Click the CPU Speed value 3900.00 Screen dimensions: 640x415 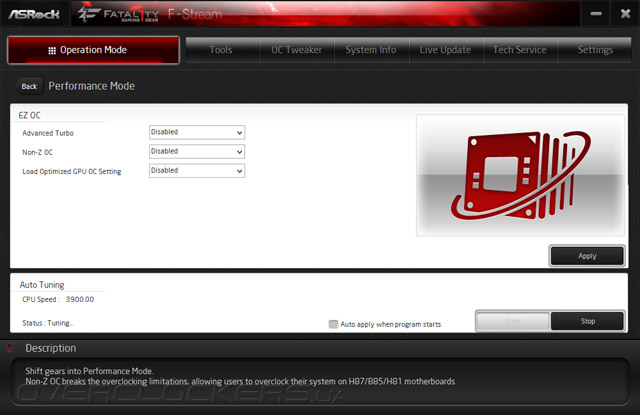coord(80,299)
